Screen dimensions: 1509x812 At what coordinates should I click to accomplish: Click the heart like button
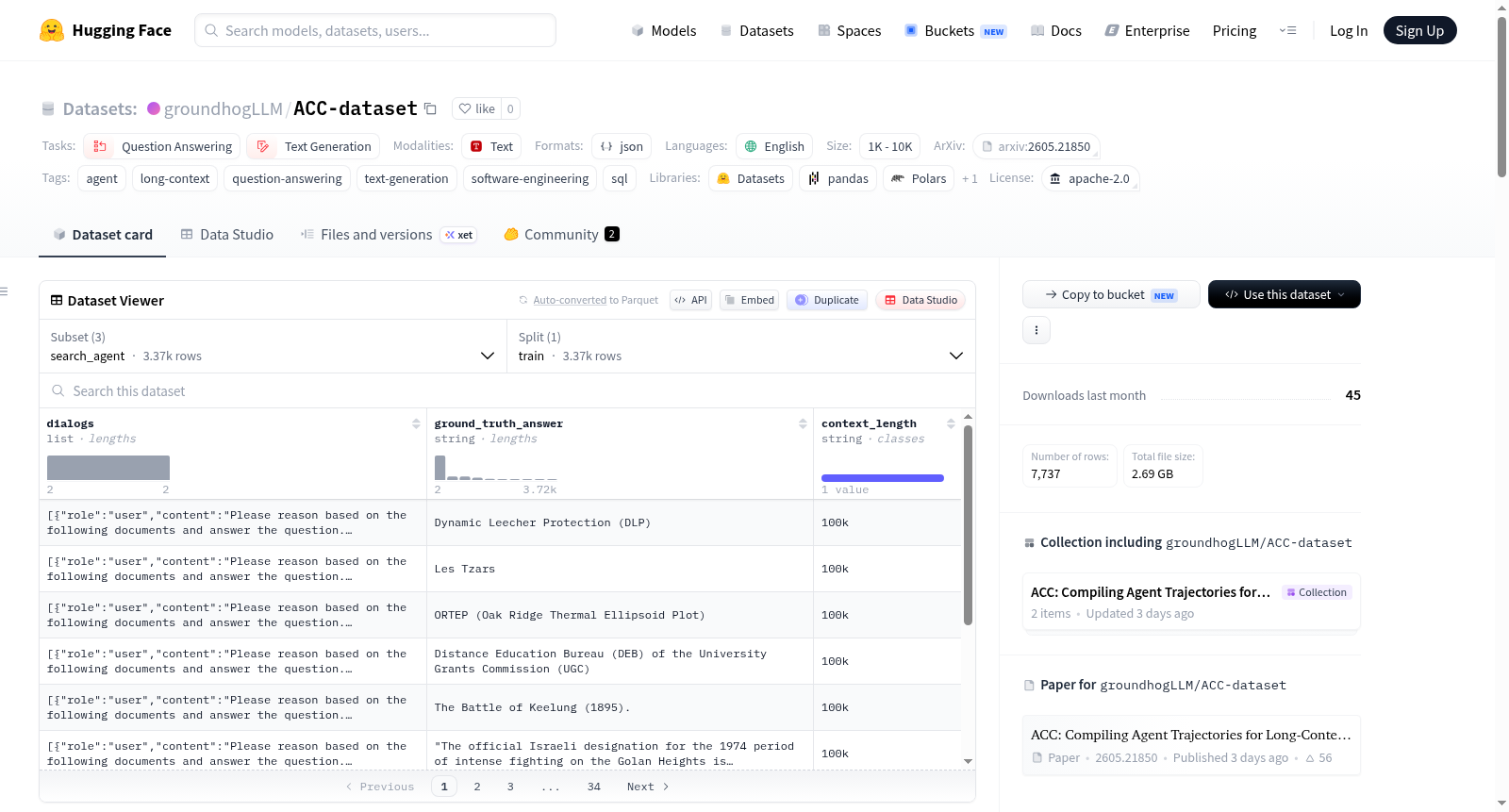[476, 108]
